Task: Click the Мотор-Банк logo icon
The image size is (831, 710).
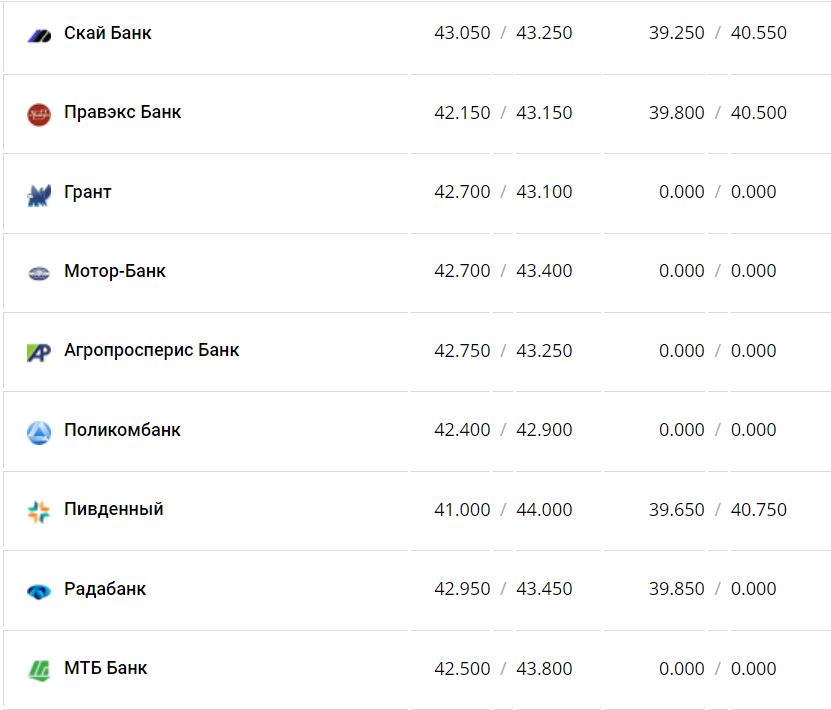Action: pyautogui.click(x=39, y=273)
